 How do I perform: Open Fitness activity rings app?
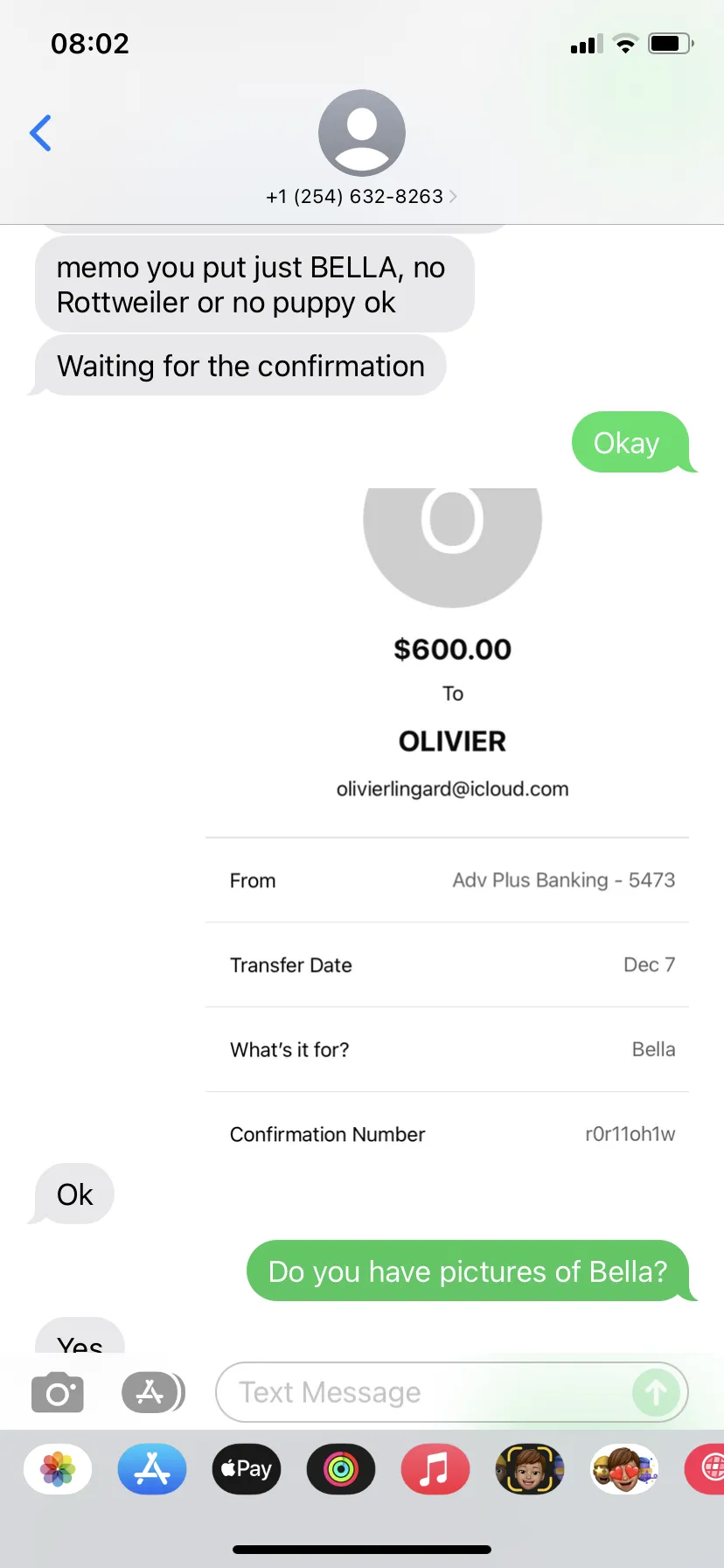[x=341, y=1469]
